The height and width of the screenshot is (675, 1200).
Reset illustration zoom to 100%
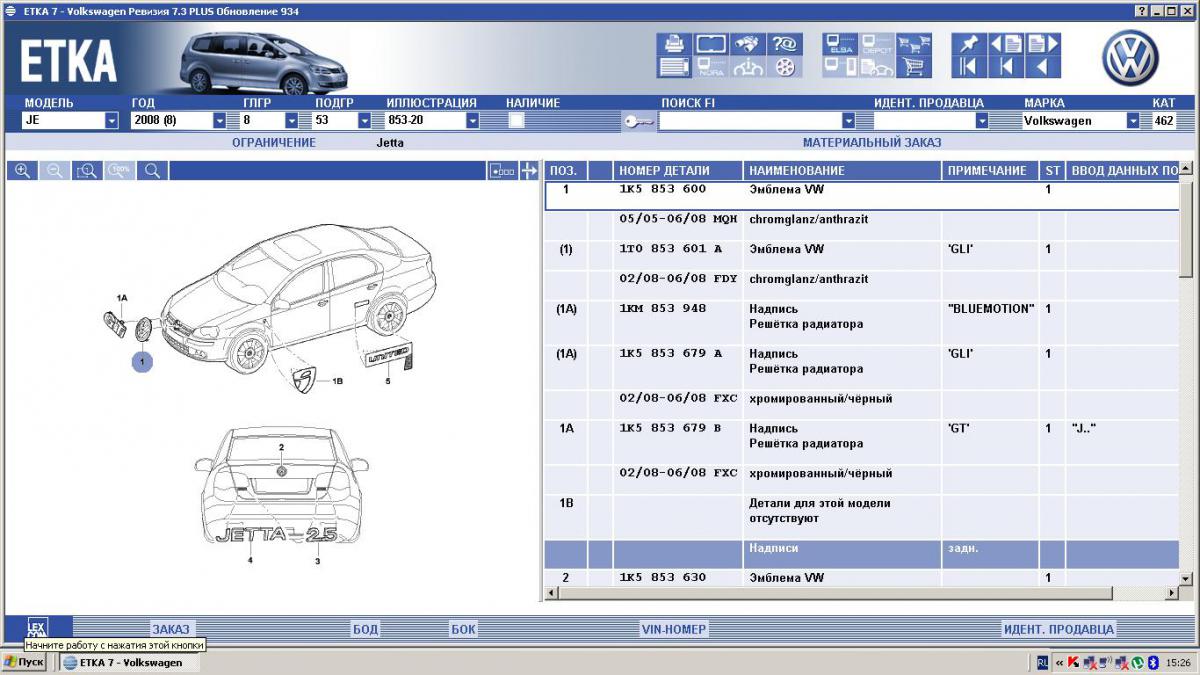click(120, 171)
